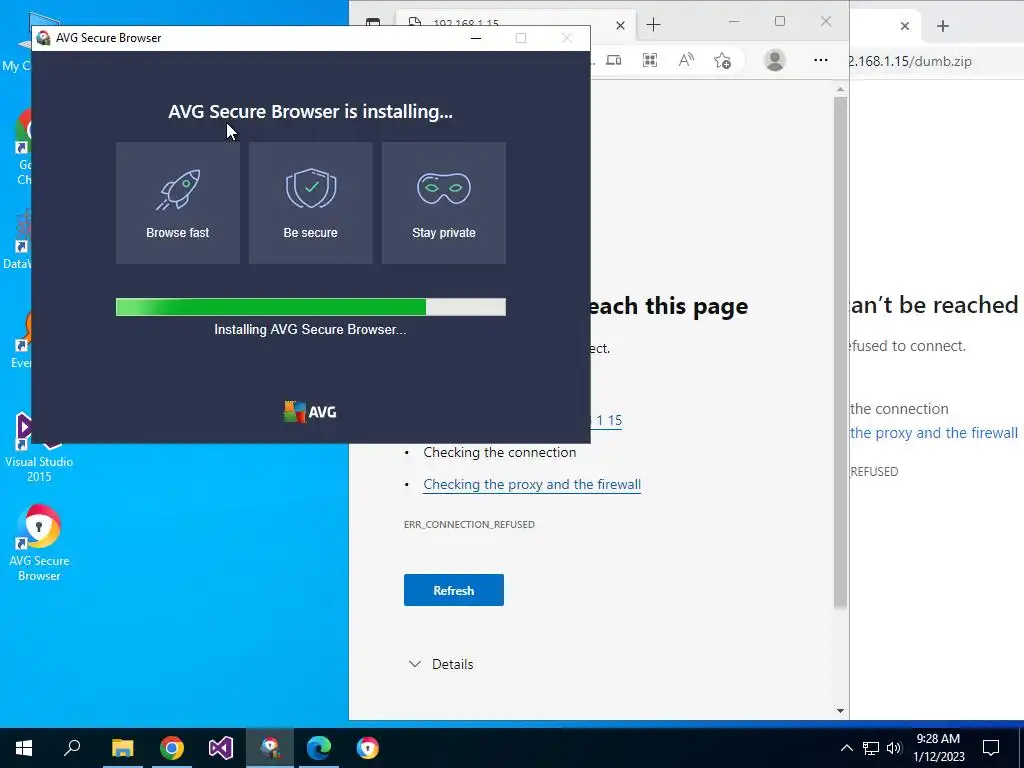Screen dimensions: 1024x768
Task: Open File Explorer from taskbar
Action: point(122,748)
